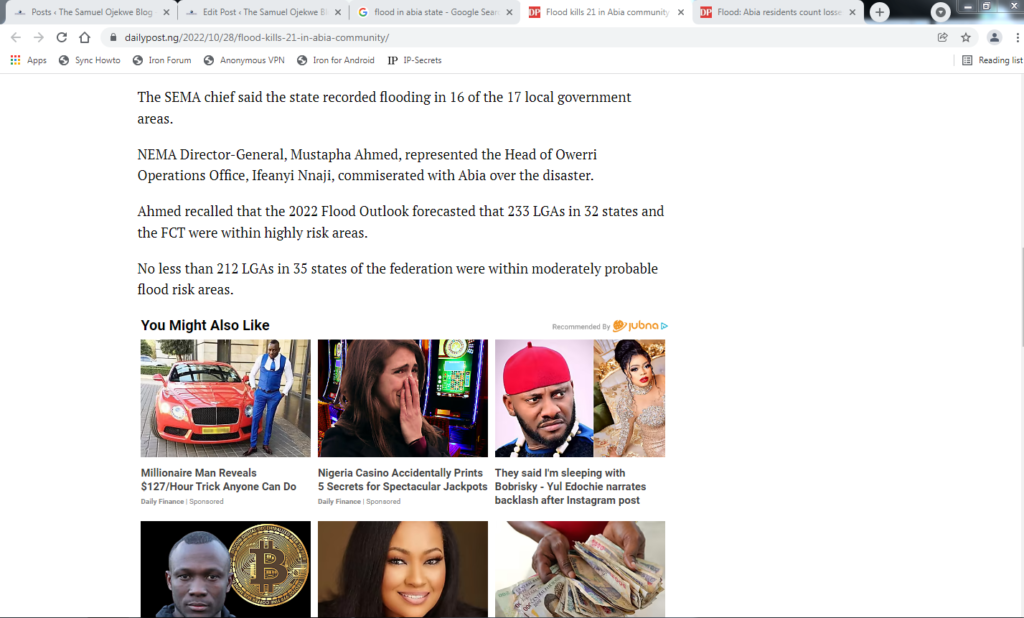Open the red Bentley millionaire ad thumbnail

click(x=225, y=398)
